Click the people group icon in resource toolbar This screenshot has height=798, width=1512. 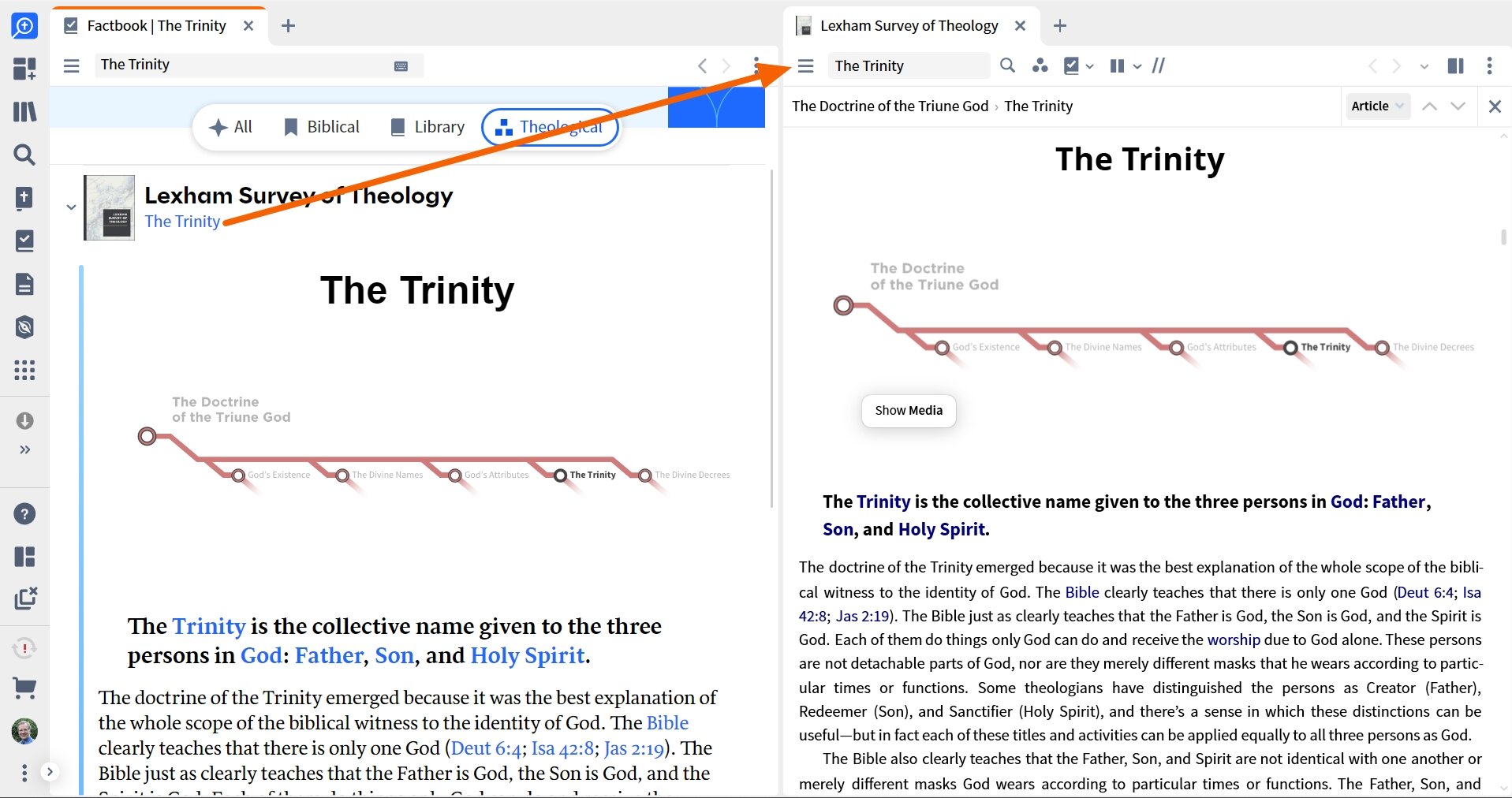[x=1040, y=65]
